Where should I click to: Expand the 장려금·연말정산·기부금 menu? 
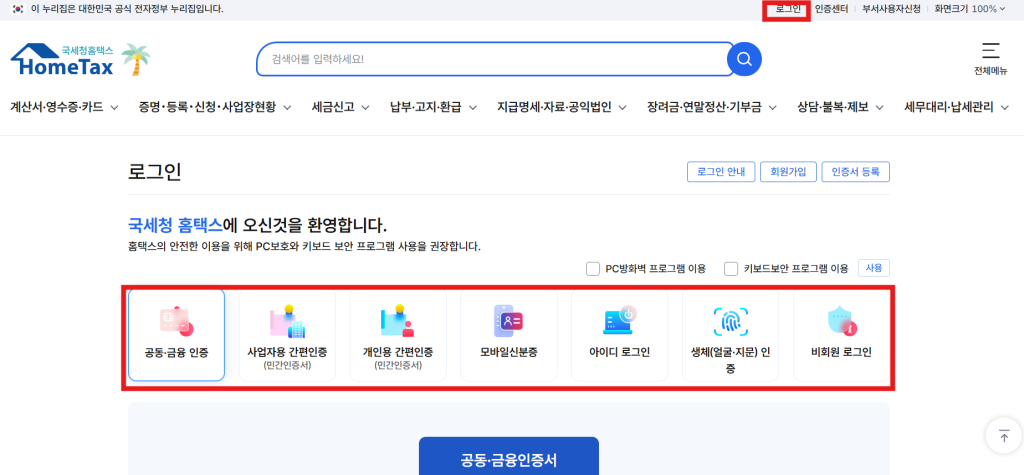click(x=712, y=107)
